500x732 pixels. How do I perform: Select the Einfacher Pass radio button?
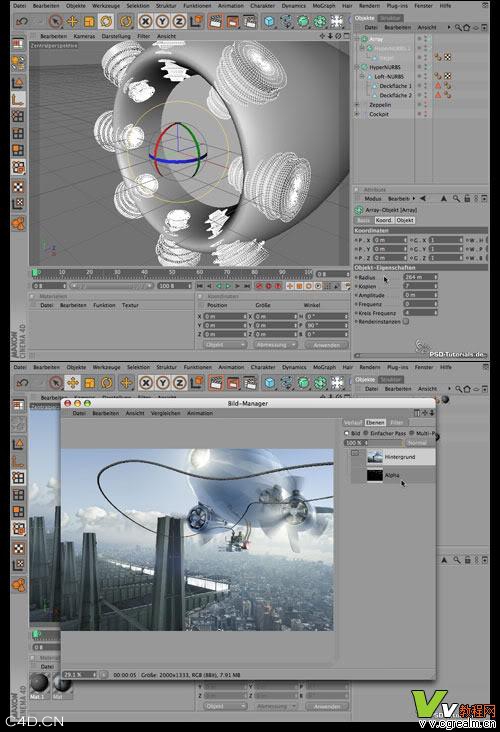tap(366, 433)
